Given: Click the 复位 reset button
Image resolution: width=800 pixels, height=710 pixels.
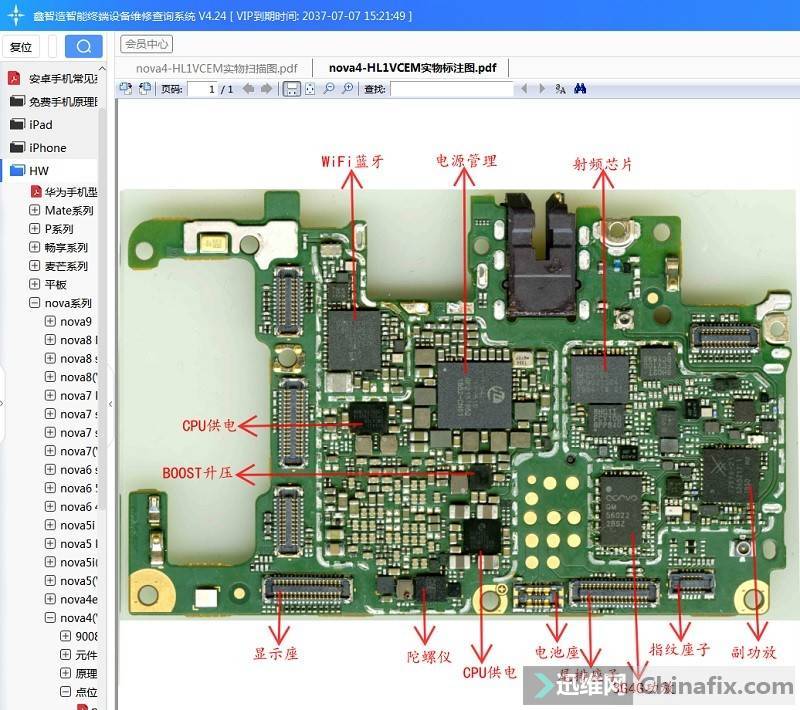Looking at the screenshot, I should click(21, 47).
